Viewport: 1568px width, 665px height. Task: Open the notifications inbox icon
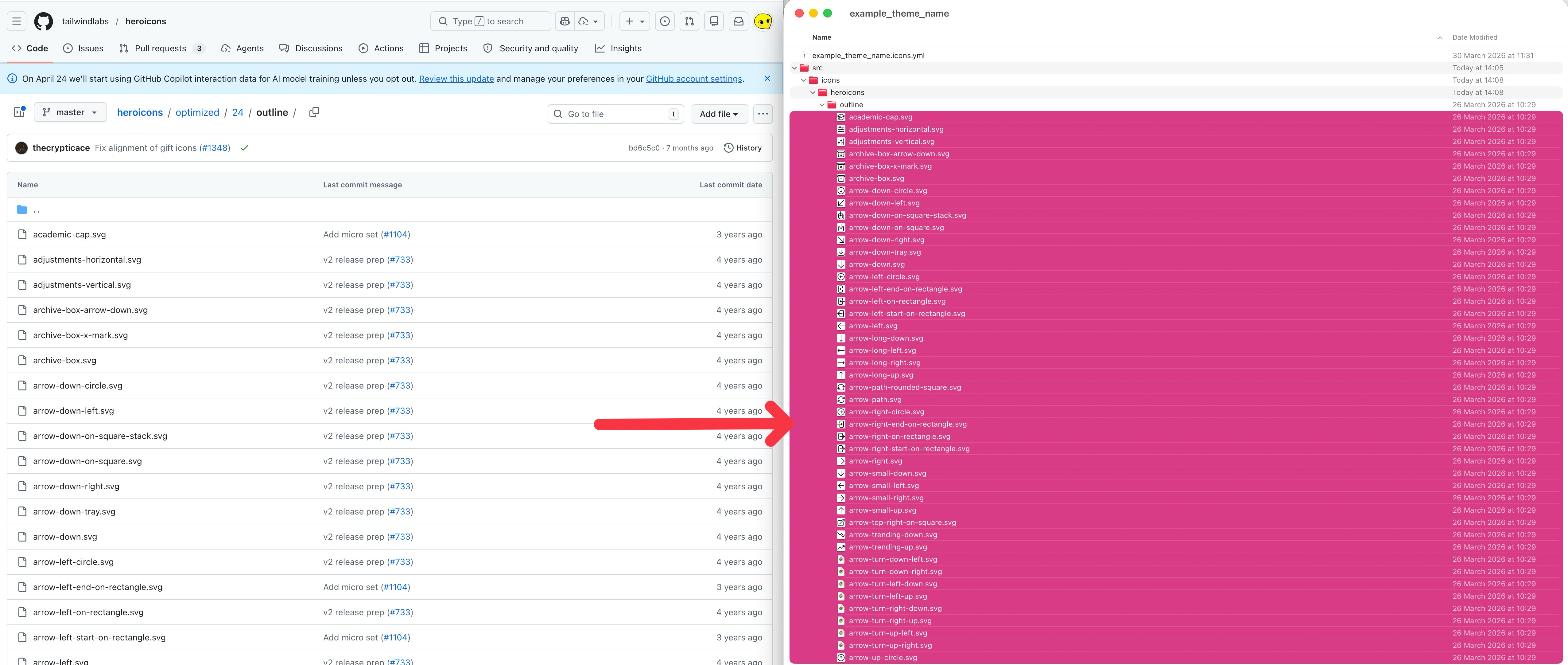(738, 21)
